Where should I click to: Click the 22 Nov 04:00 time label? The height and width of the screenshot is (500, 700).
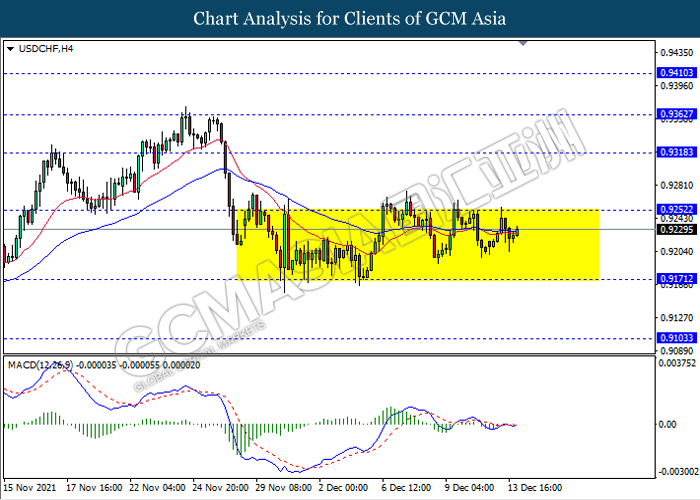158,488
